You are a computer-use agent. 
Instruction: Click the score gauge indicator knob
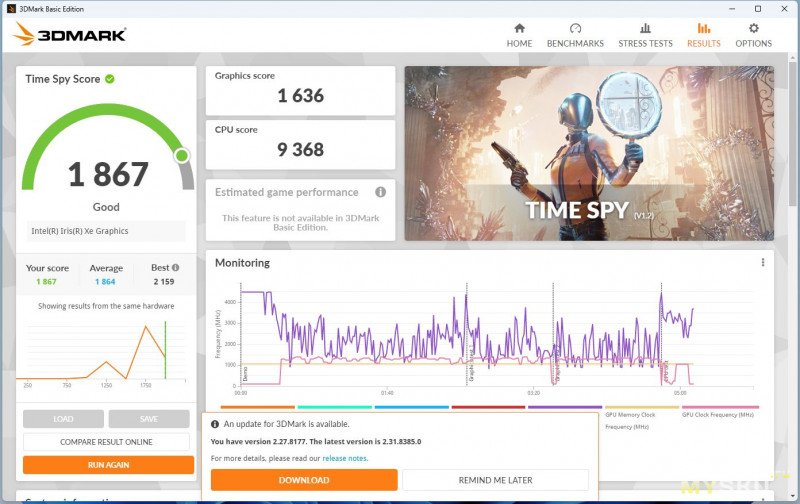(x=182, y=156)
